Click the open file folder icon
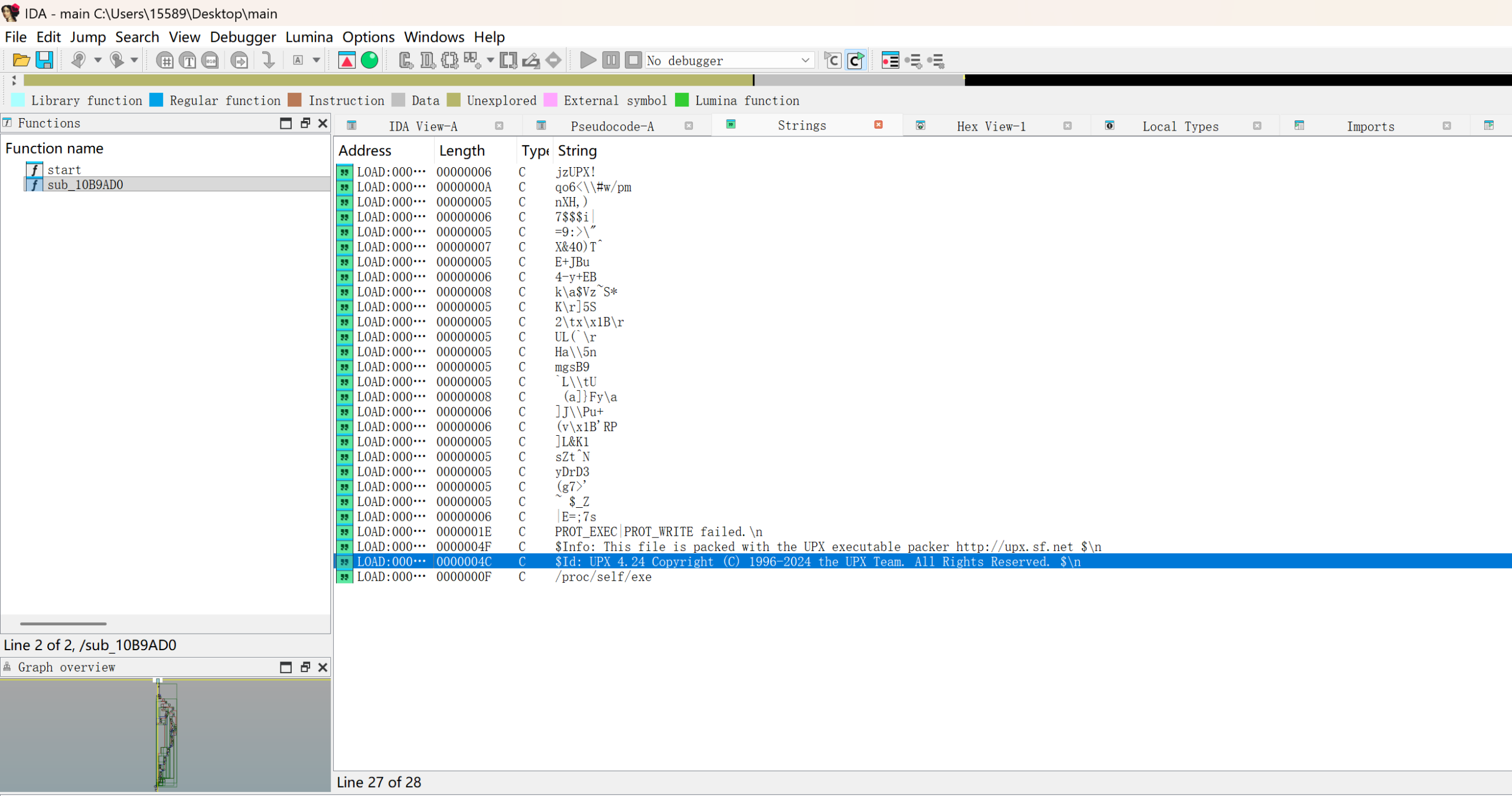This screenshot has height=796, width=1512. 21,60
